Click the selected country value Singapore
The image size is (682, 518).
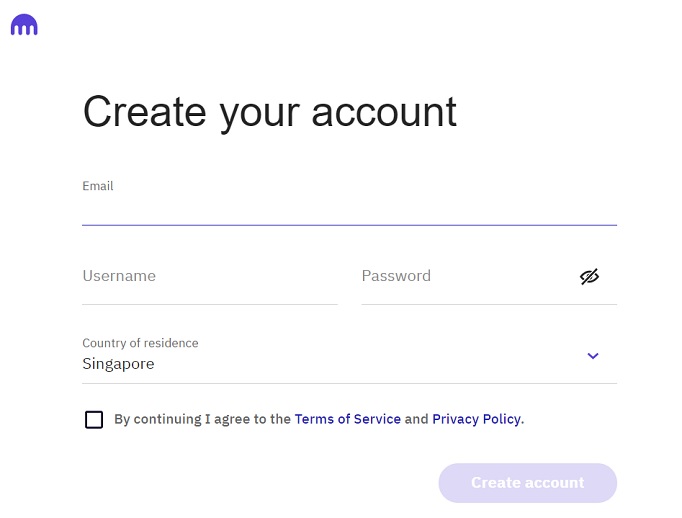tap(118, 364)
